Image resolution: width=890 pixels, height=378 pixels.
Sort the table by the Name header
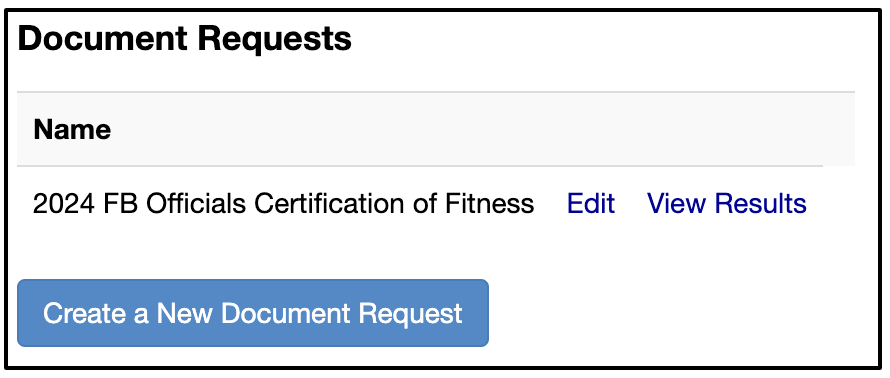pos(72,129)
